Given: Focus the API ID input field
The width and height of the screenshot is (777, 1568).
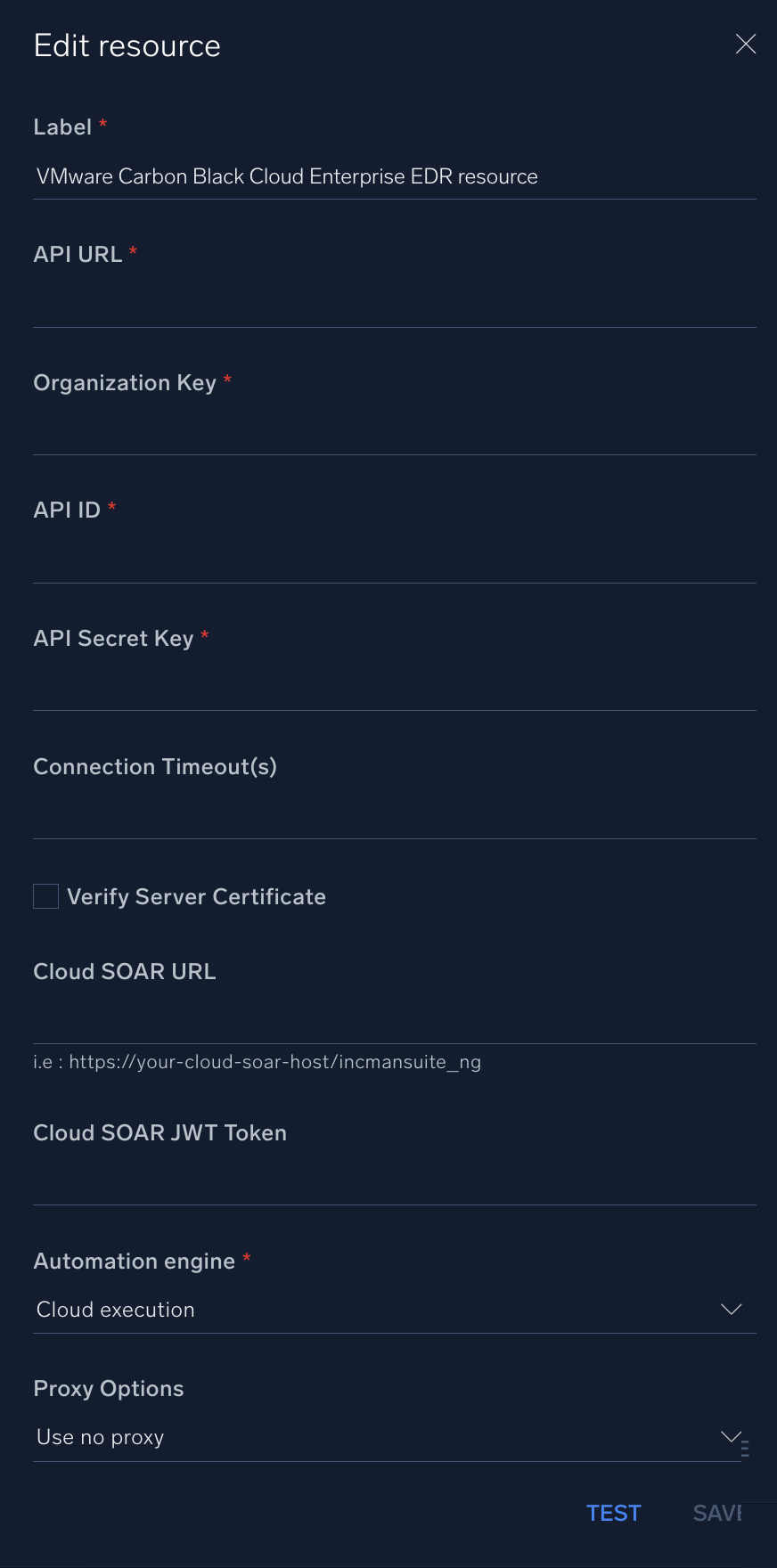Looking at the screenshot, I should tap(394, 560).
